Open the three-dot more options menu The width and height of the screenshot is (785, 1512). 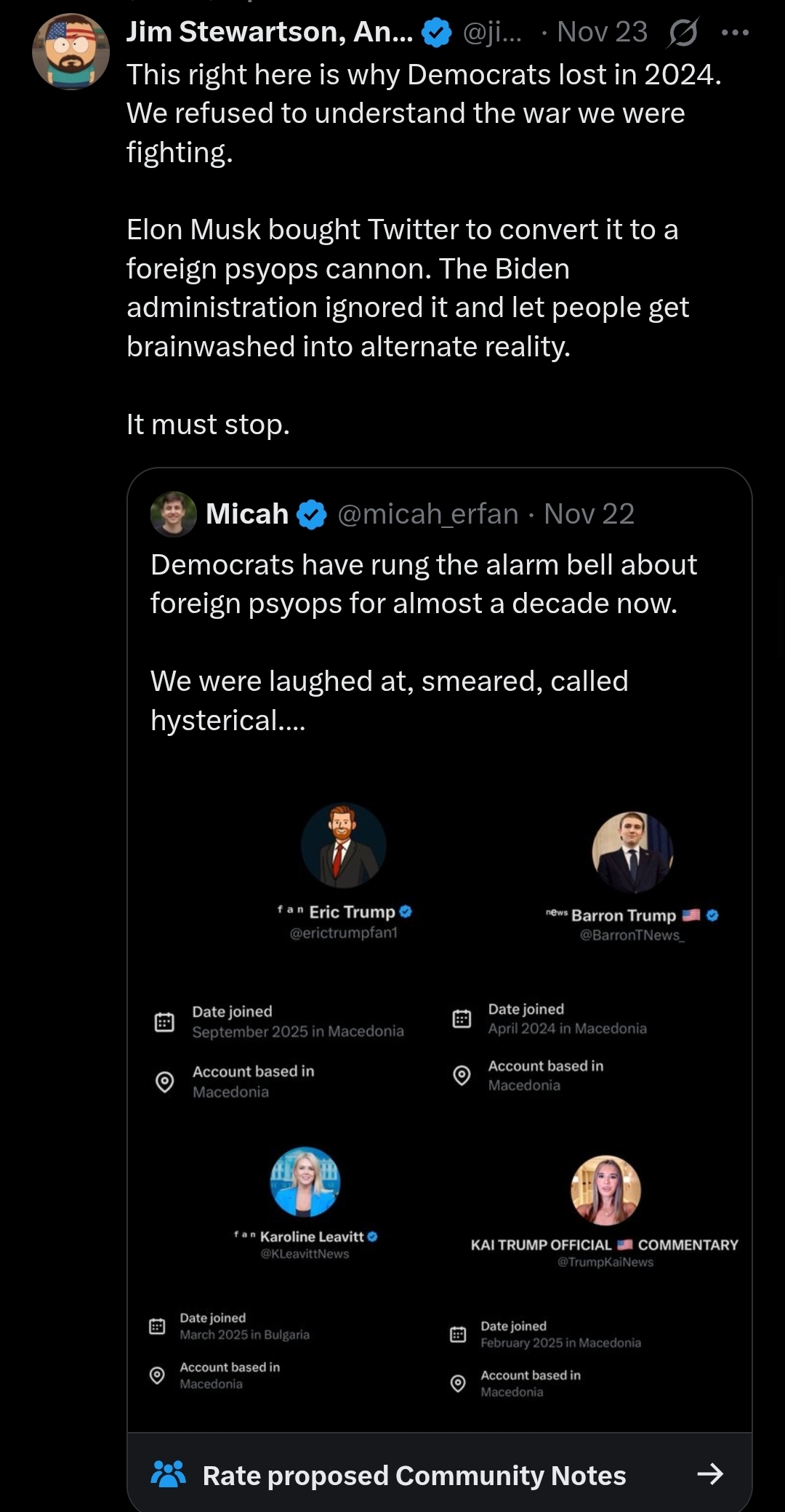tap(735, 33)
